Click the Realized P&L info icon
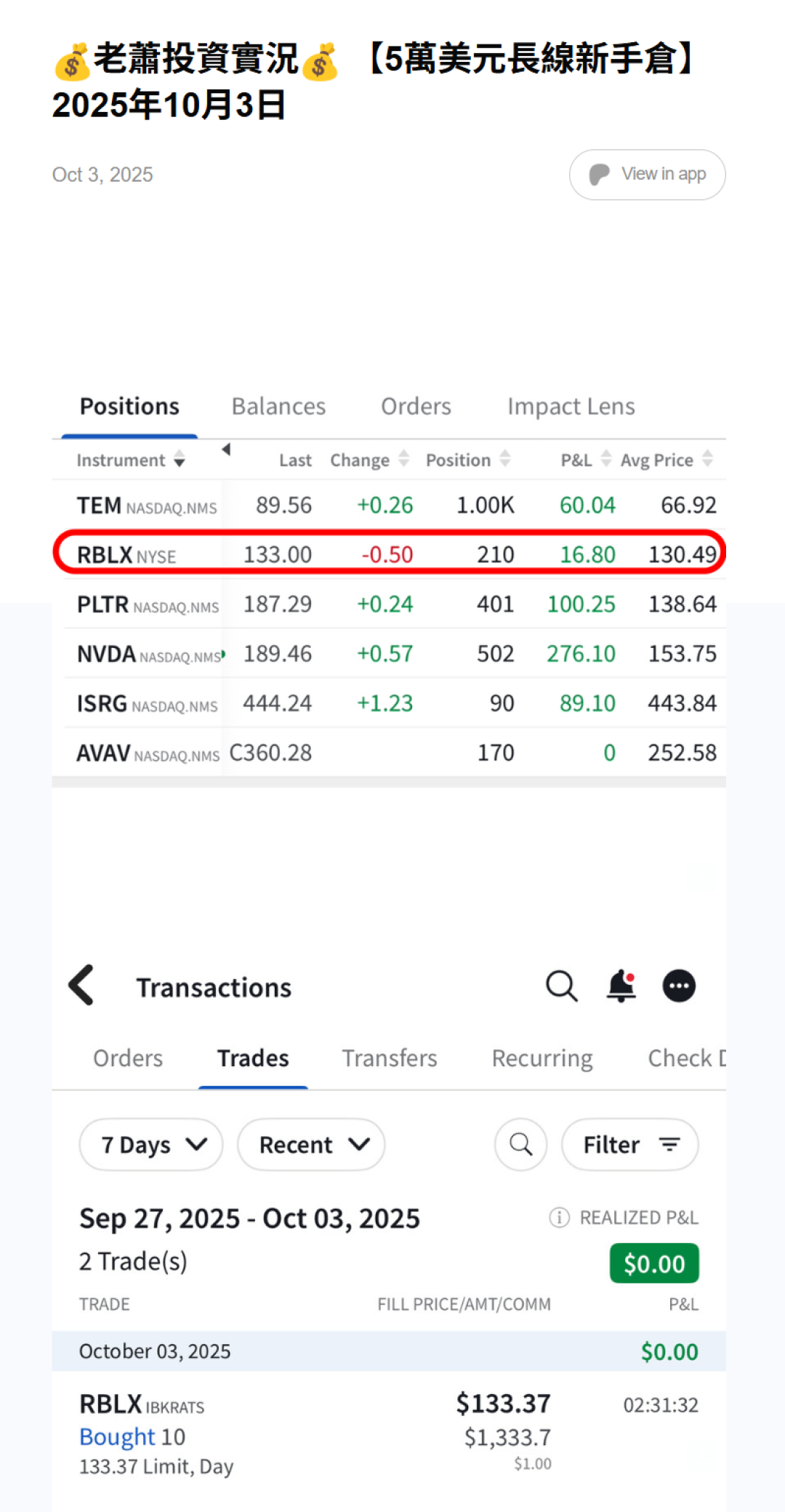Viewport: 785px width, 1512px height. click(x=559, y=1217)
